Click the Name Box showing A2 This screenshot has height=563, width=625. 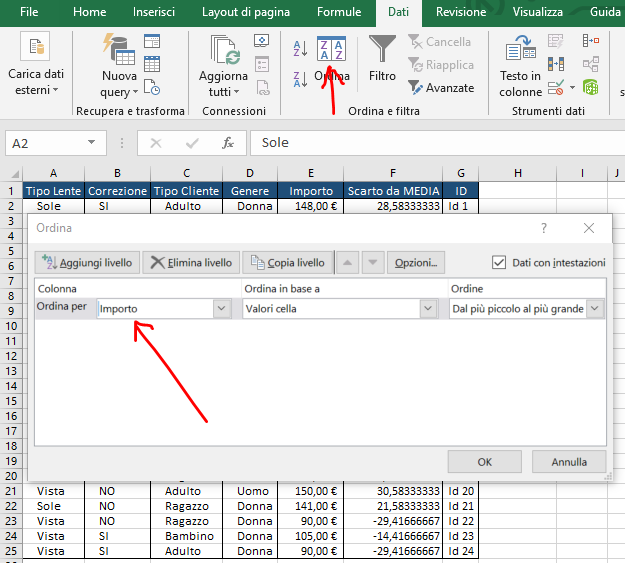[x=60, y=143]
